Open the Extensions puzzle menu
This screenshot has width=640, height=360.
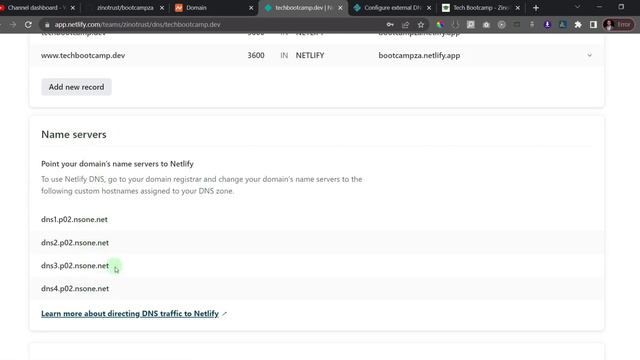click(578, 24)
